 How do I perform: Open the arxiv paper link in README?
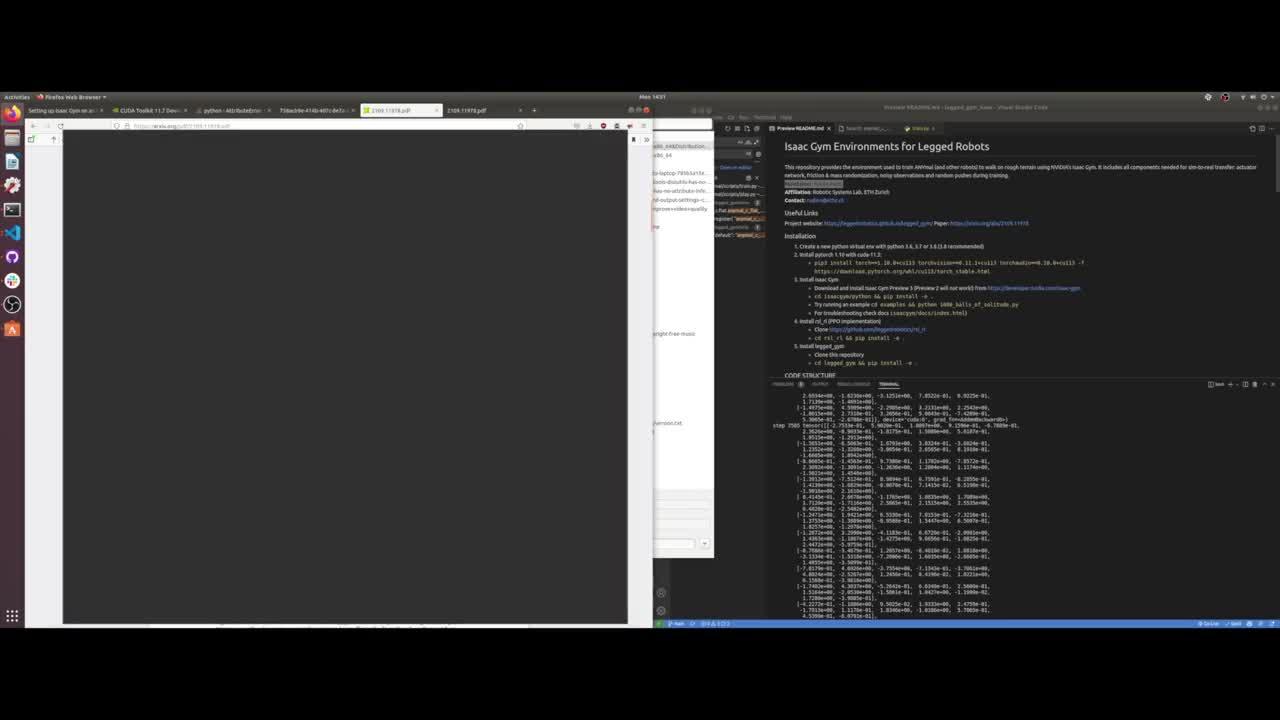click(989, 223)
